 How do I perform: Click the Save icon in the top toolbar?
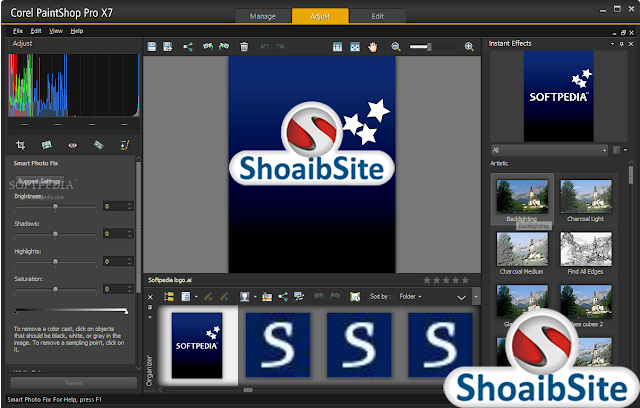pos(152,47)
